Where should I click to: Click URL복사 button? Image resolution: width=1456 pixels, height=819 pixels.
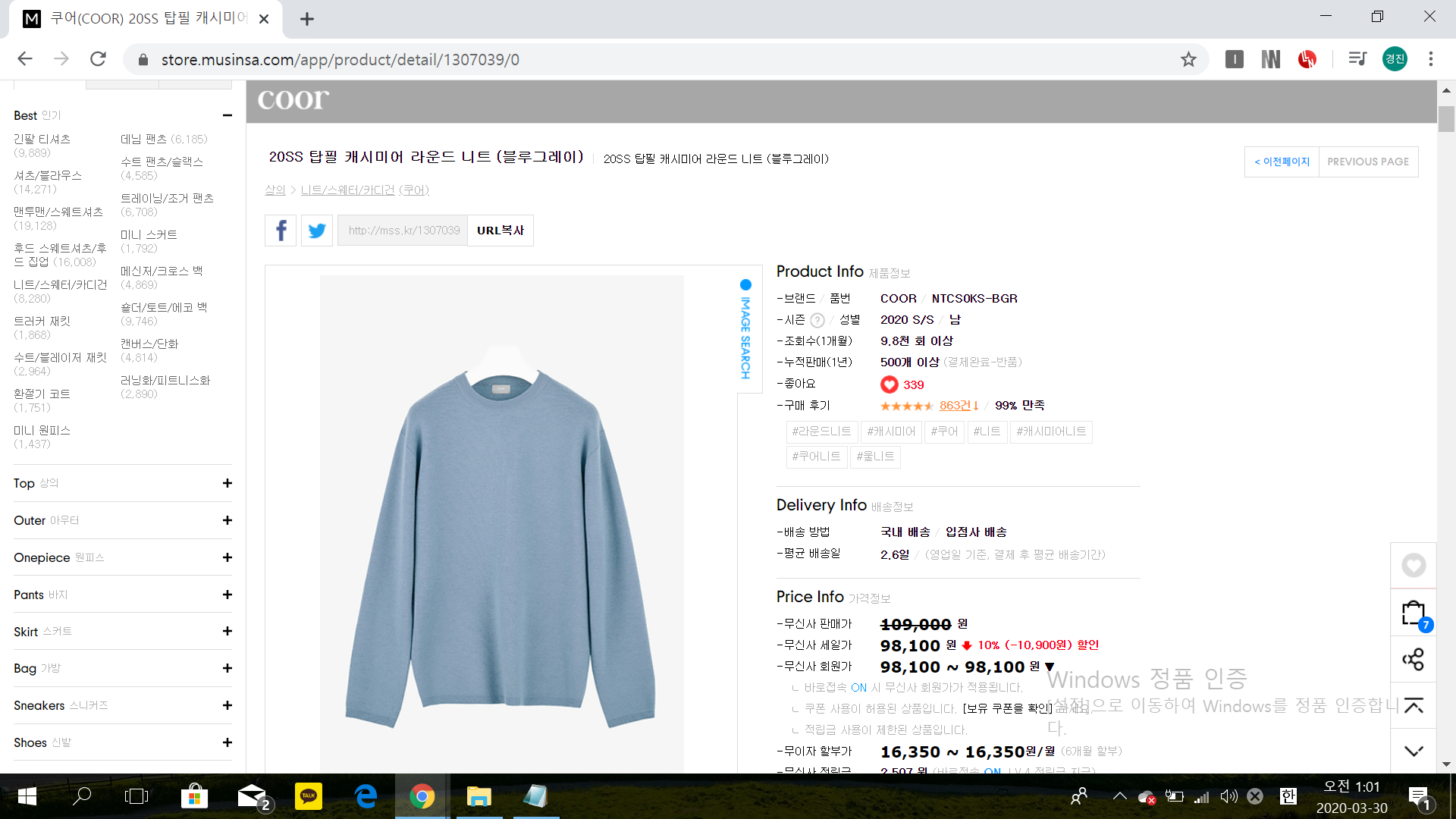coord(500,231)
